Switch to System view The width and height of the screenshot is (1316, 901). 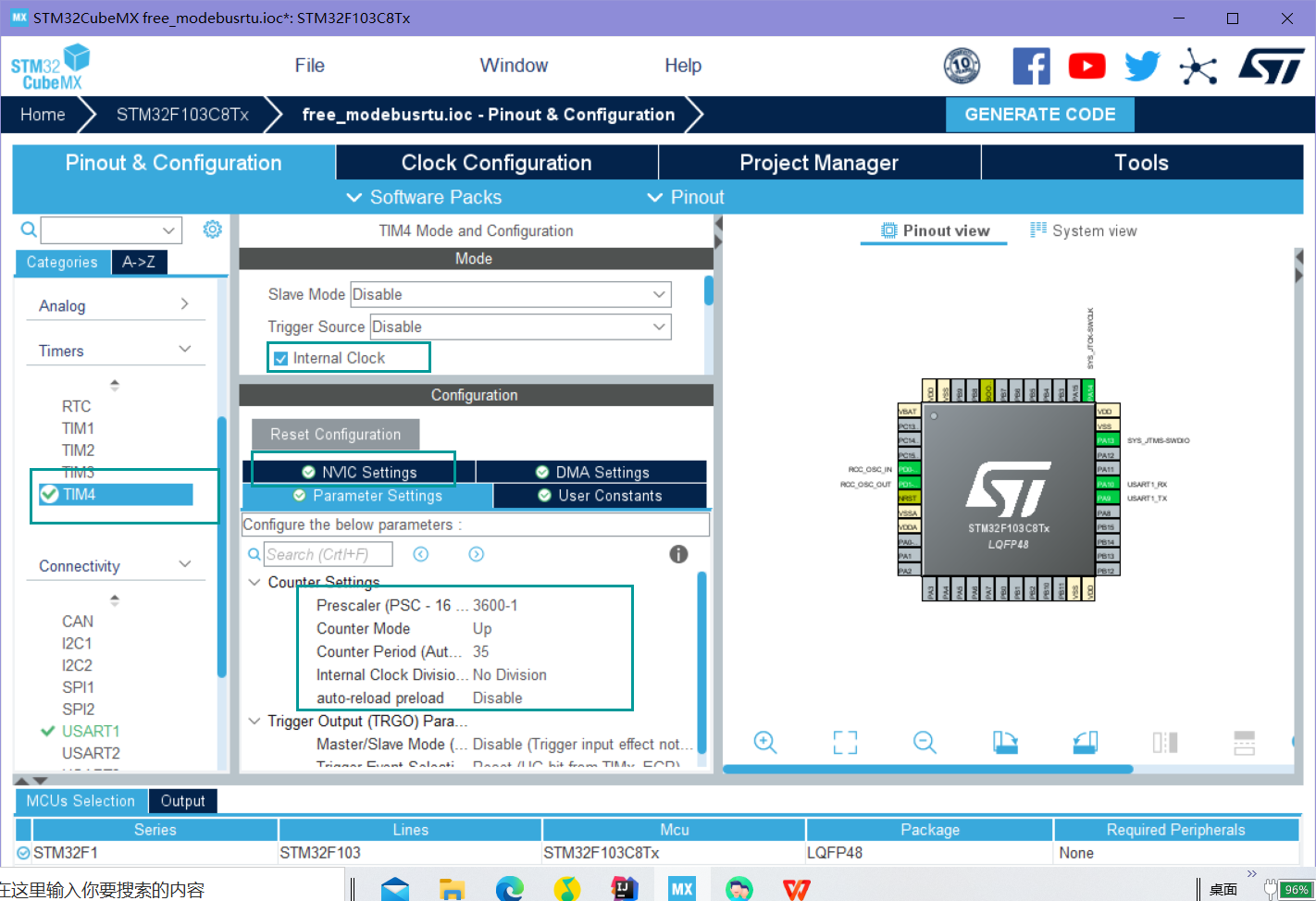pyautogui.click(x=1084, y=230)
